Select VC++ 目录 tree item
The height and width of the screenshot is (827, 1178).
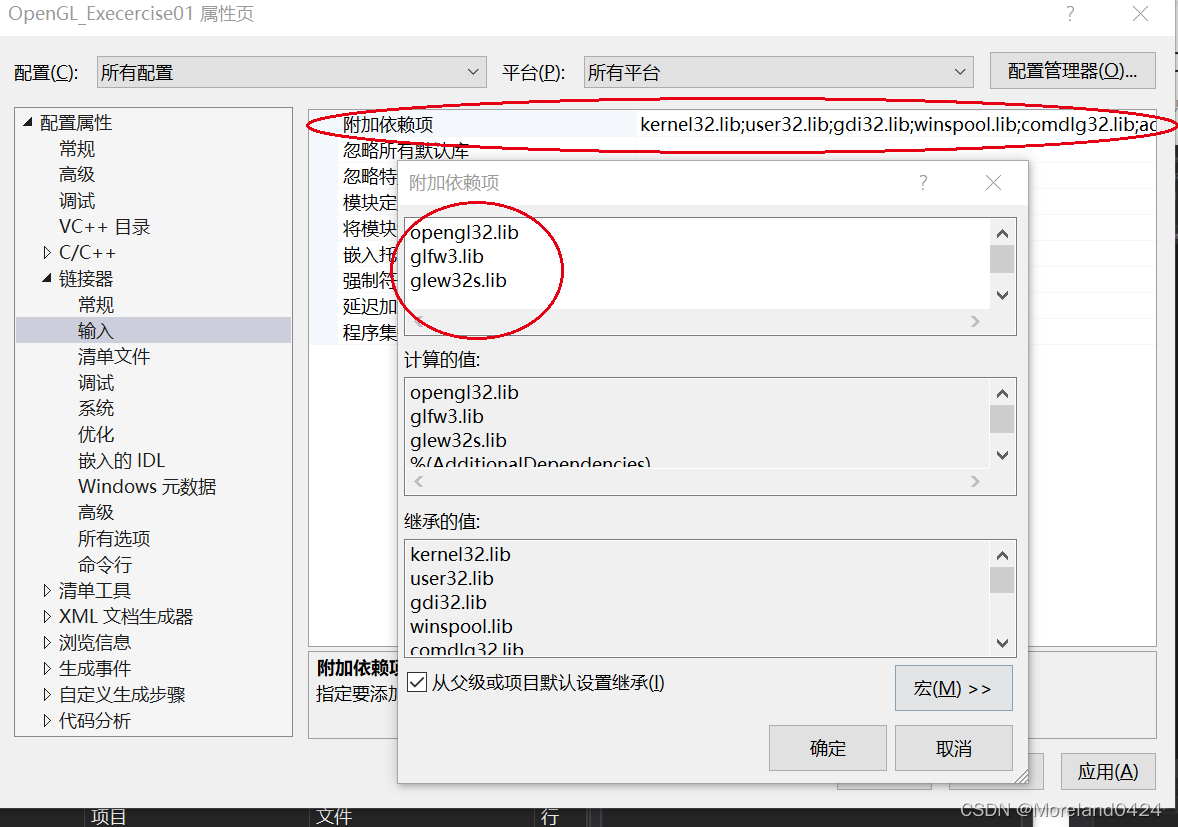click(104, 227)
